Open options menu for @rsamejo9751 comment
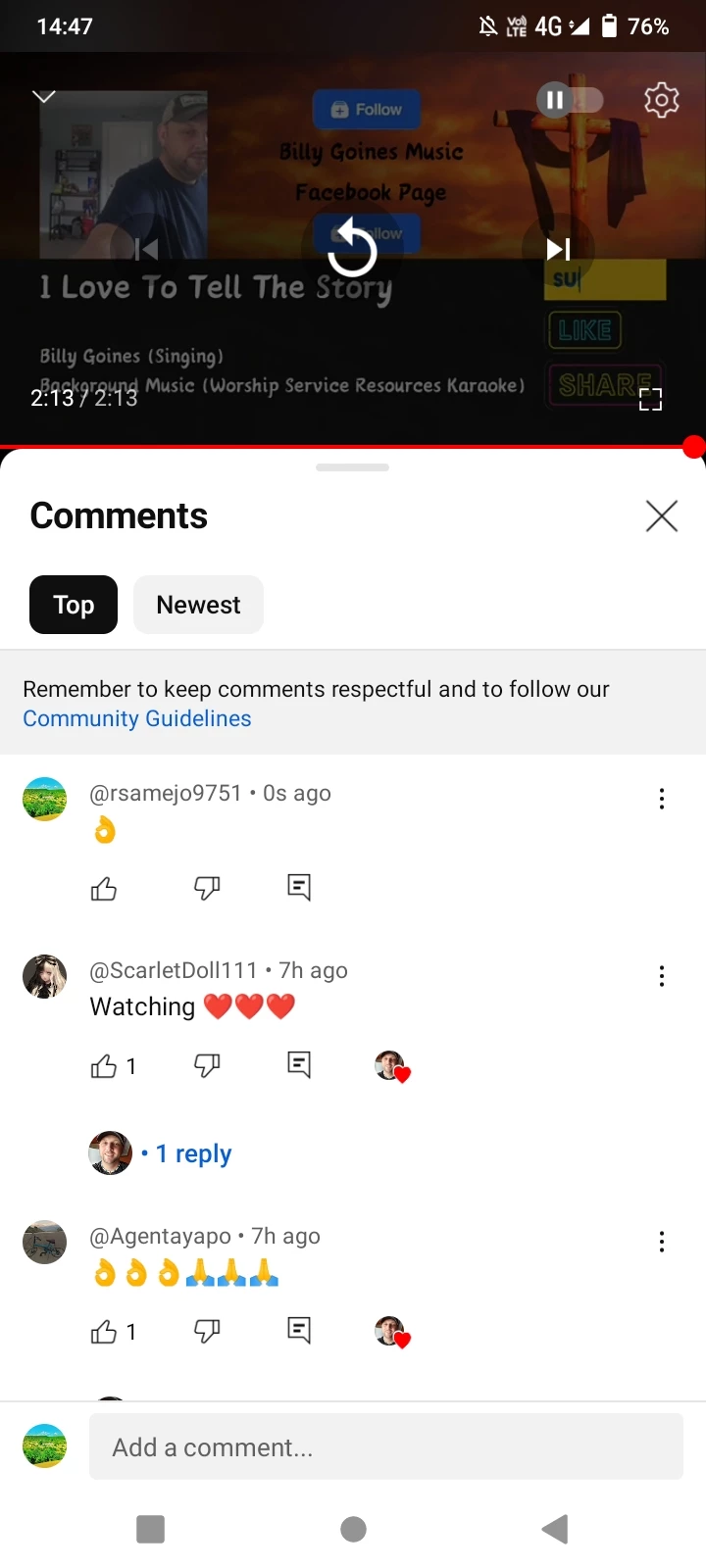This screenshot has width=706, height=1568. tap(662, 799)
